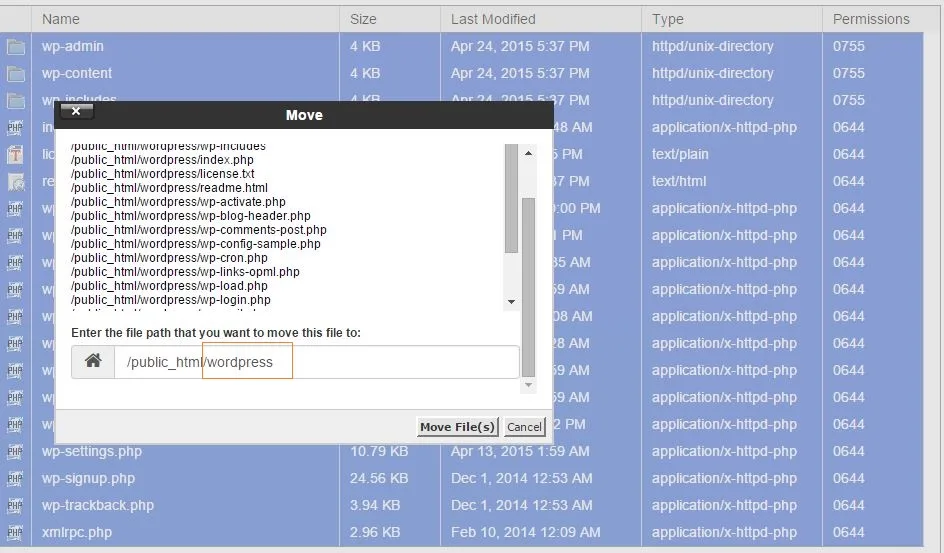Click the httpd/unix-directory type of wp-admin
This screenshot has width=944, height=553.
click(713, 46)
